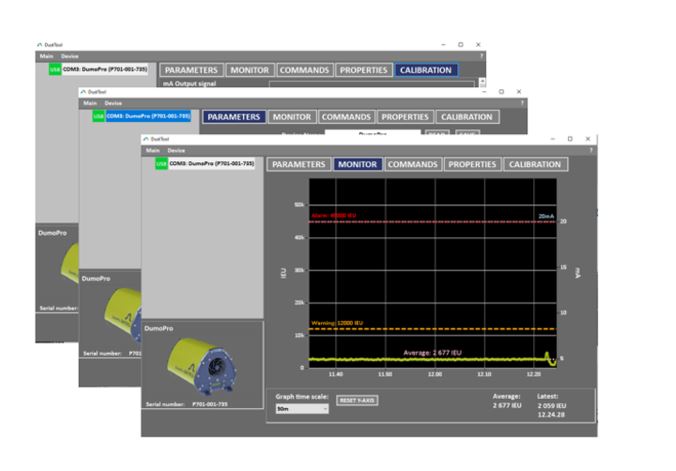The image size is (676, 471).
Task: Select PROPERTIES tab in the front window
Action: [x=472, y=164]
